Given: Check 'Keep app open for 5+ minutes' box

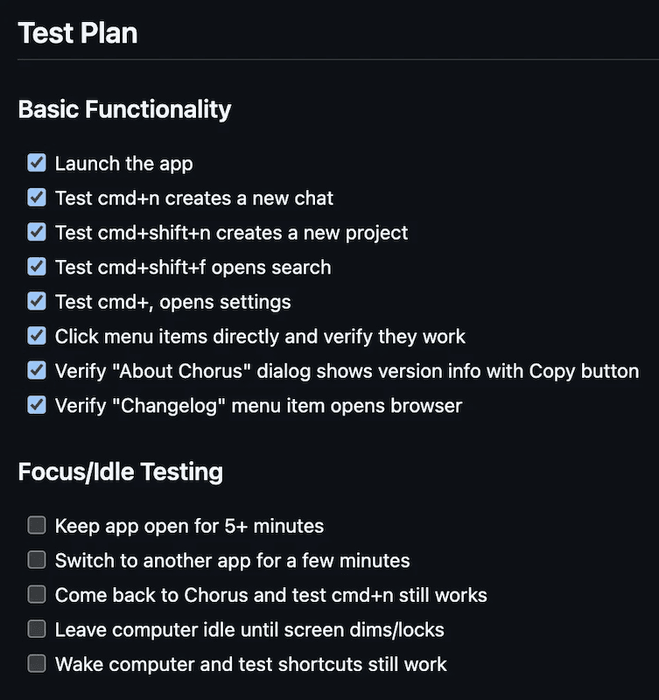Looking at the screenshot, I should point(37,525).
